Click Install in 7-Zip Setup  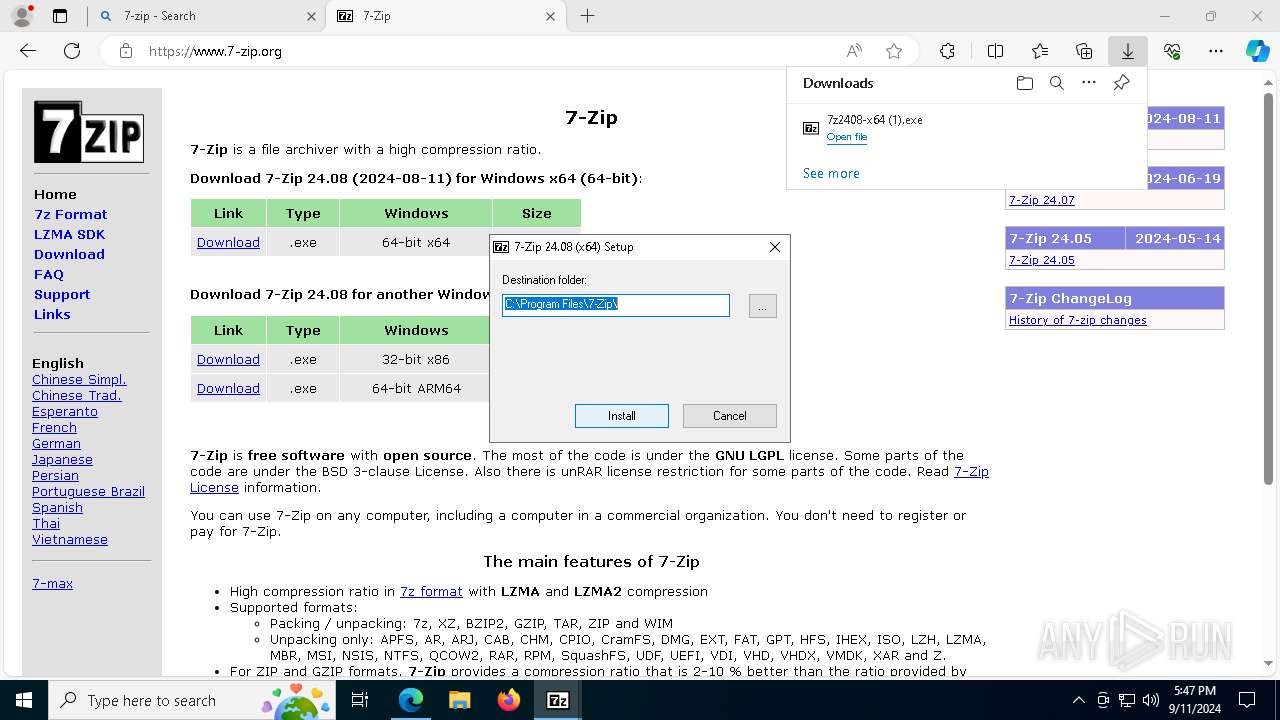coord(622,416)
